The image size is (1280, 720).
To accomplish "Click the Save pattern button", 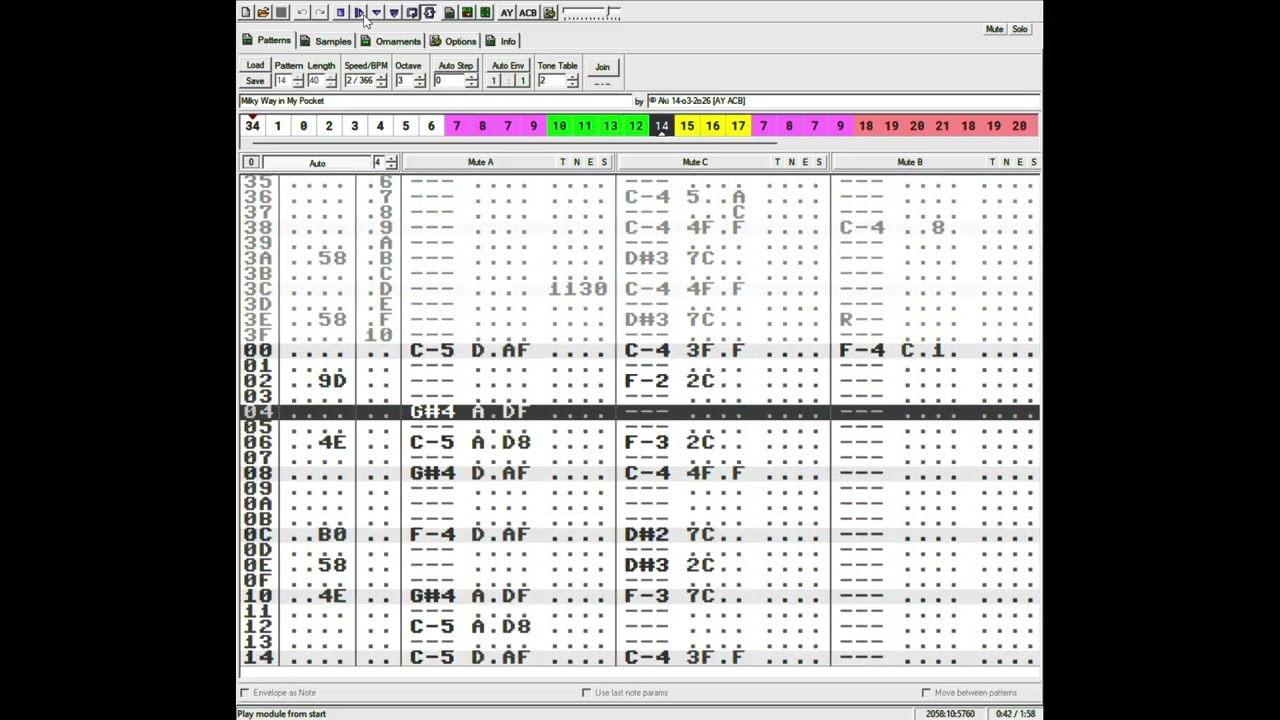I will point(255,81).
